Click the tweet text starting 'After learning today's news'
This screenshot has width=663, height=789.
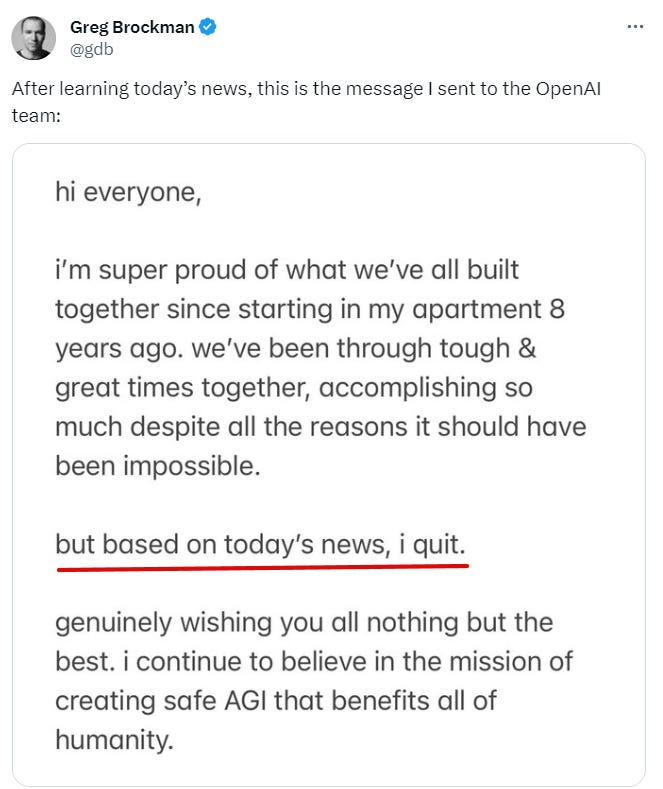(x=306, y=102)
